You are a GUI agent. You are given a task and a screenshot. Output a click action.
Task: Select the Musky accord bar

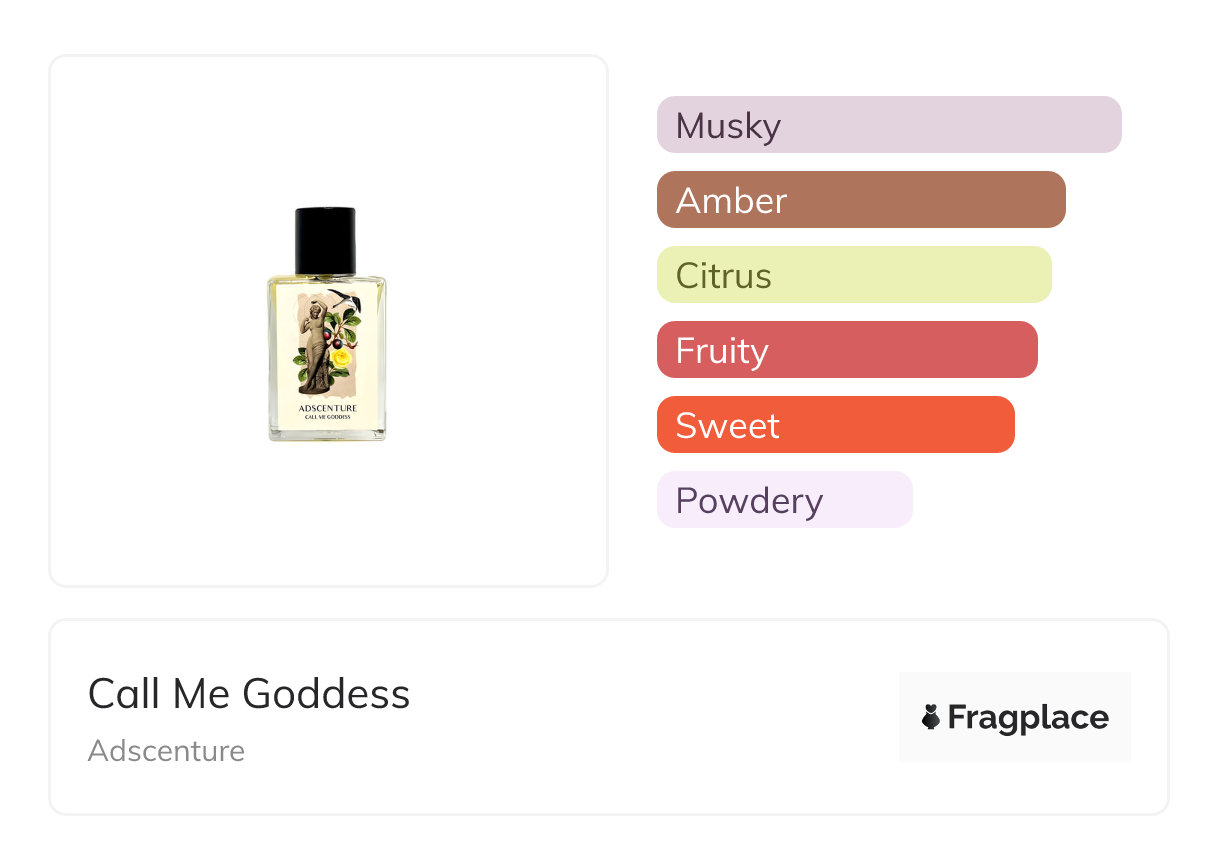pos(888,125)
